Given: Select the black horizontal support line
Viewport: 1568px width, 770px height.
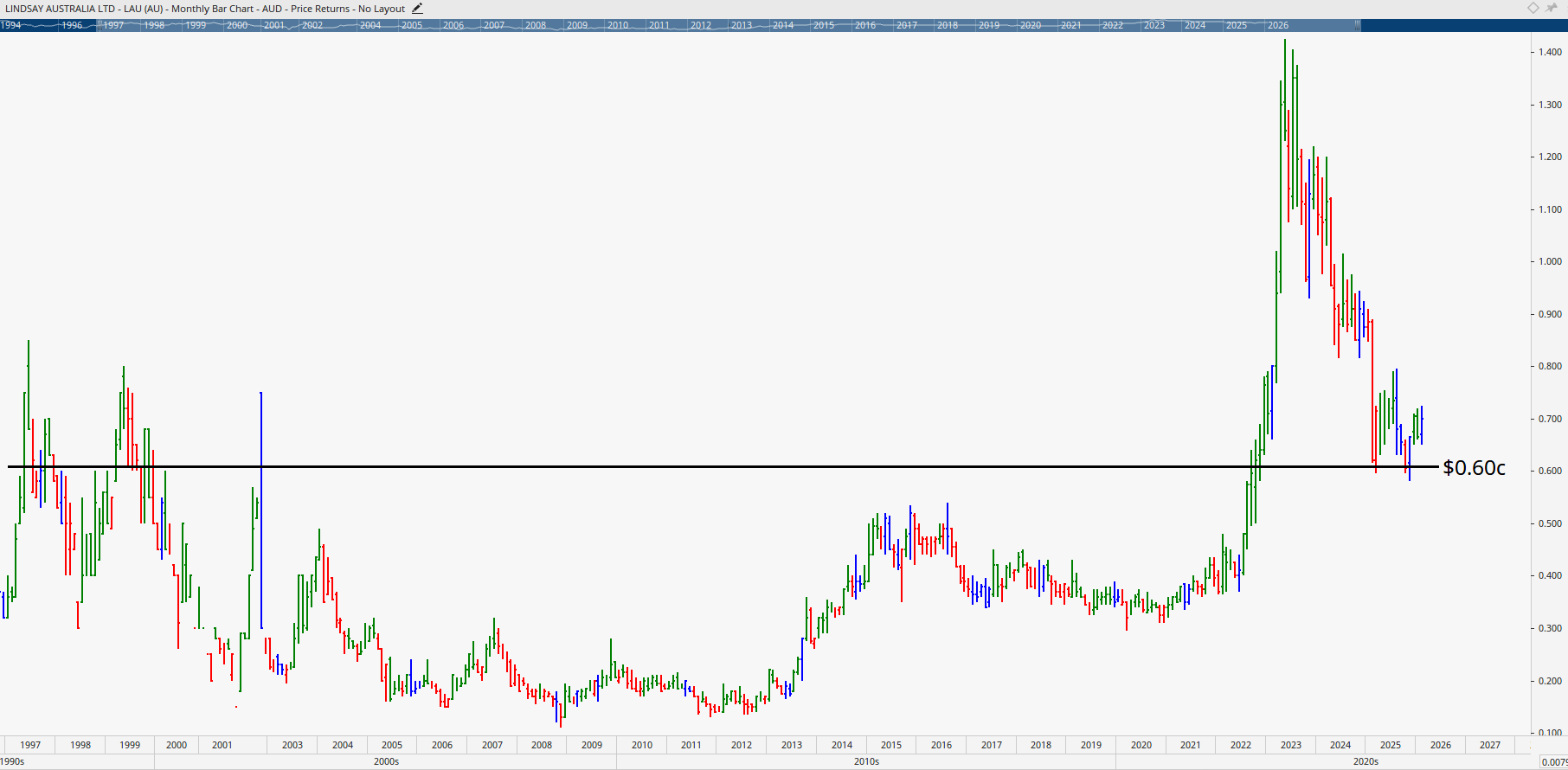Looking at the screenshot, I should point(692,467).
